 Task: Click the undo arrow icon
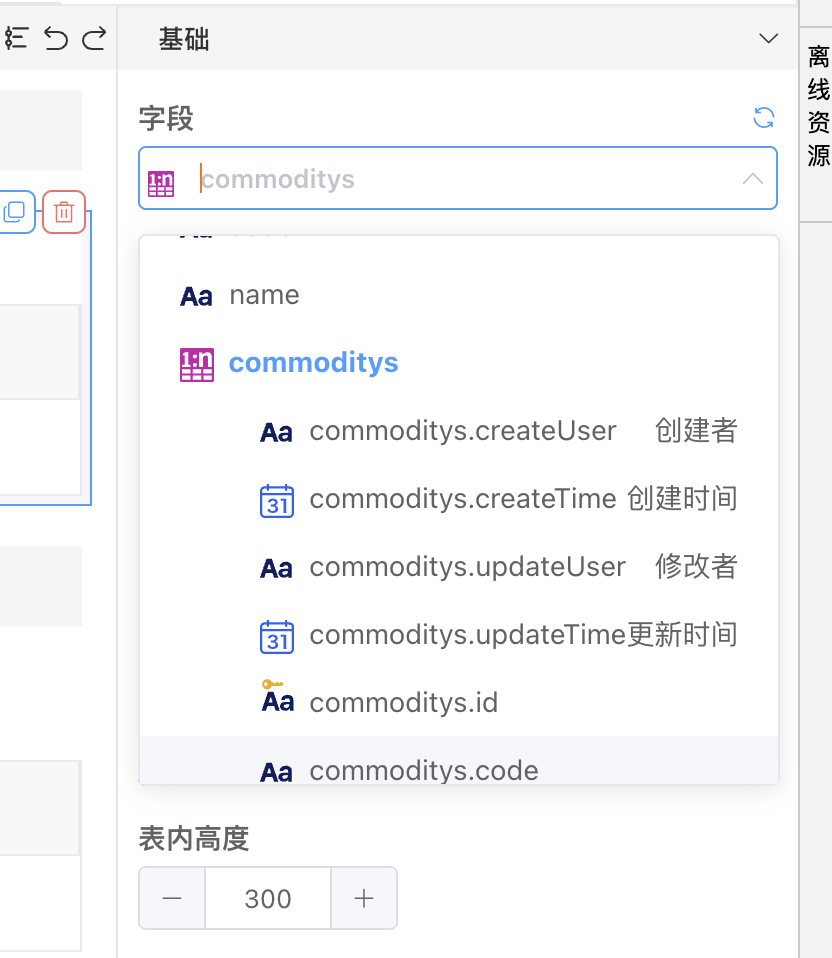(x=56, y=39)
